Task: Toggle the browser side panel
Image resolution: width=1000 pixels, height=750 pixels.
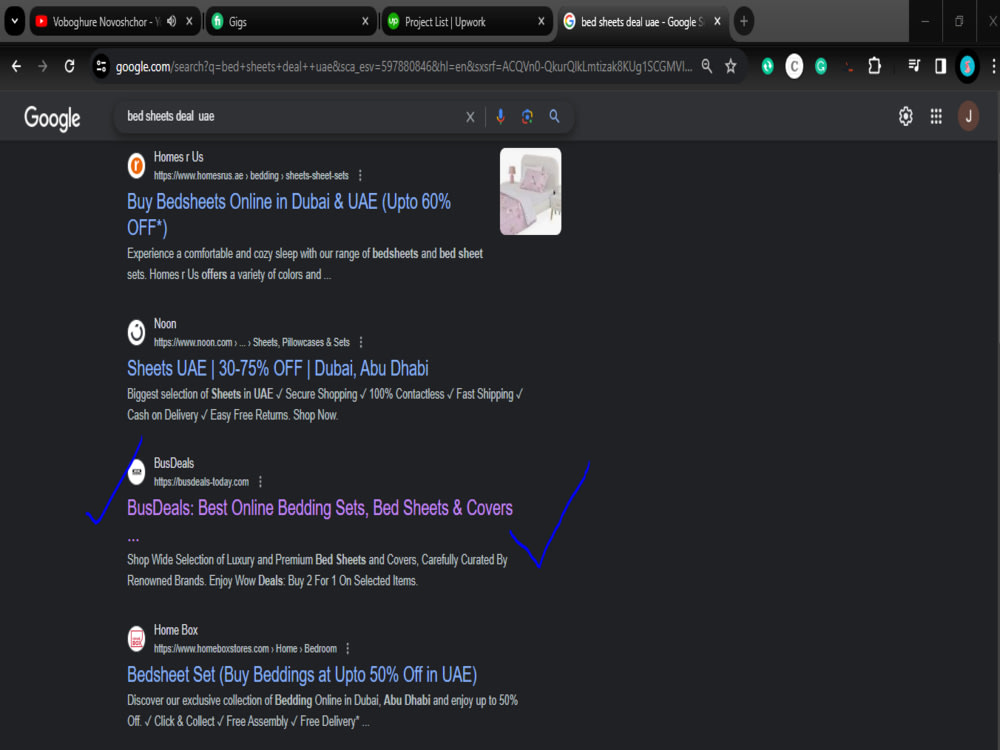Action: [x=941, y=66]
